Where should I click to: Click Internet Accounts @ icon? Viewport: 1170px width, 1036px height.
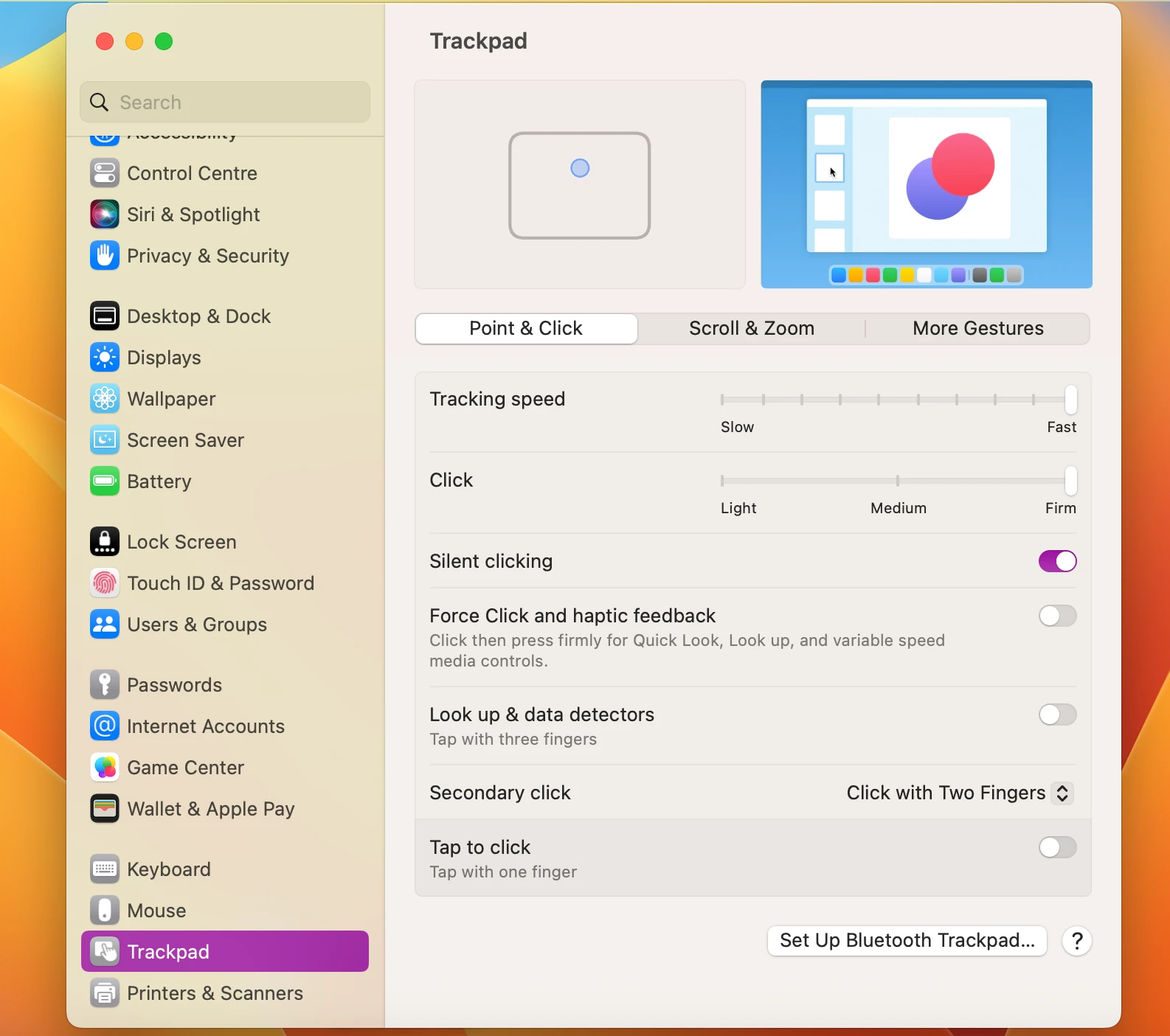pos(104,726)
